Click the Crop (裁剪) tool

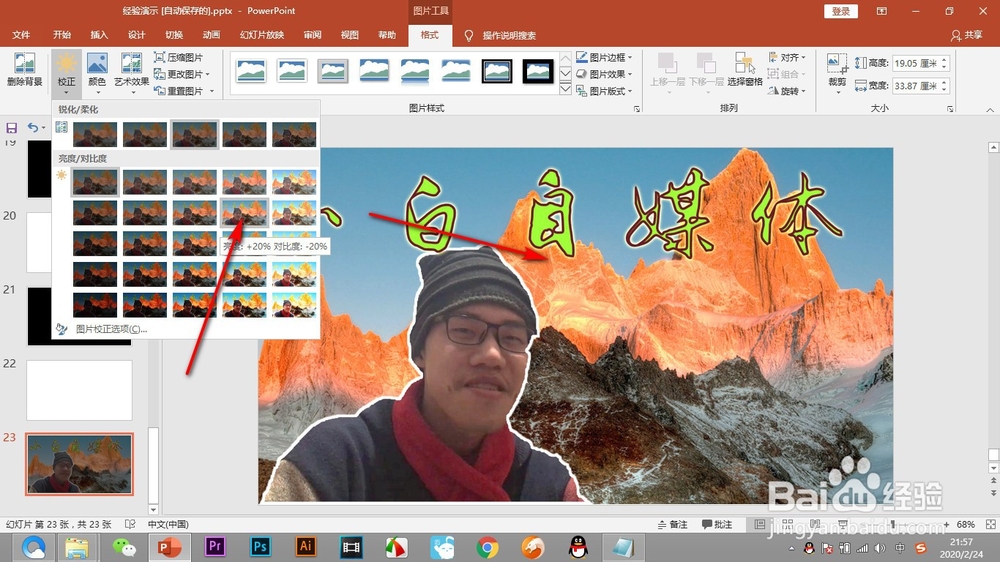click(837, 72)
